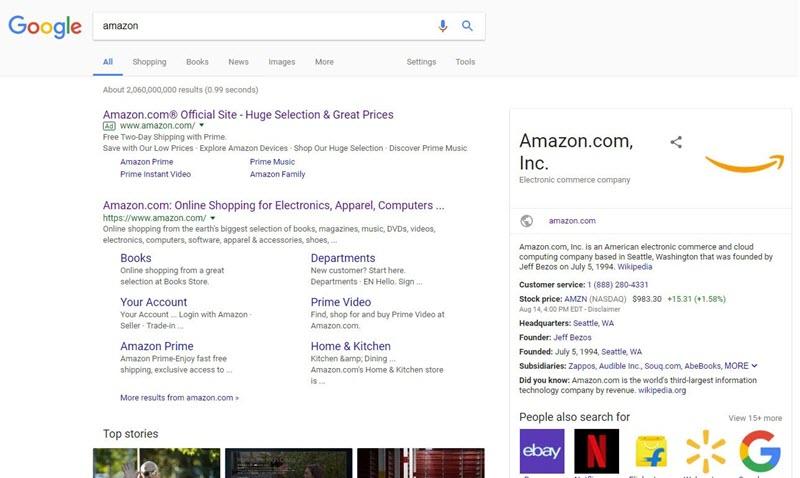Viewport: 800px width, 478px height.
Task: Expand the dropdown arrow beside https://www.amazon.com/
Action: click(213, 218)
